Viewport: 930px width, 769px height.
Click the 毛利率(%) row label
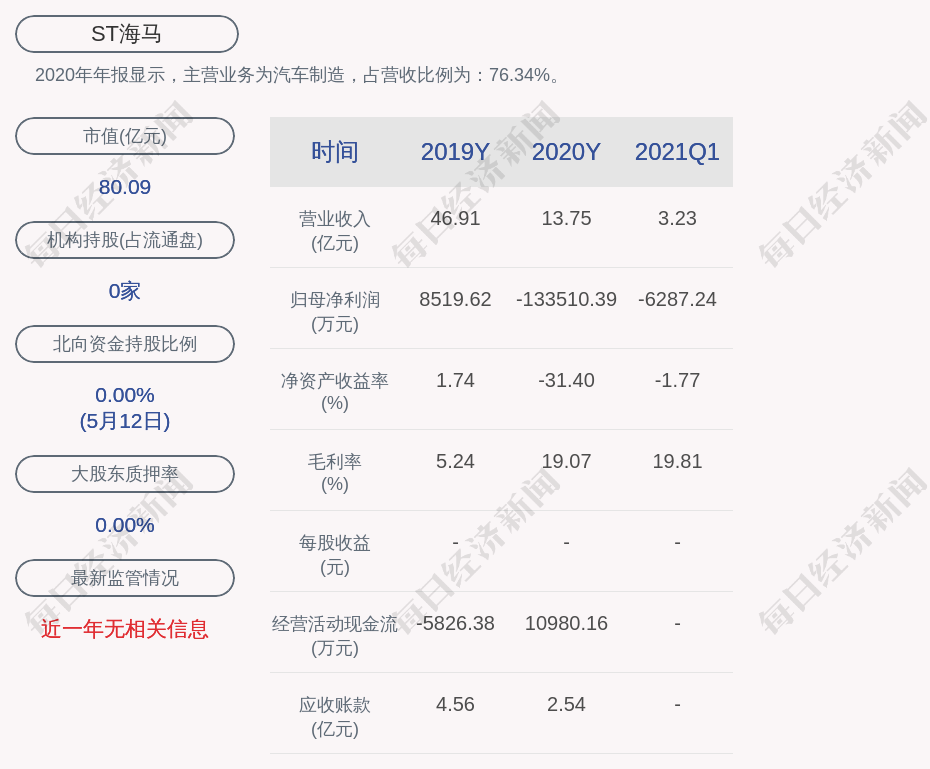[335, 473]
